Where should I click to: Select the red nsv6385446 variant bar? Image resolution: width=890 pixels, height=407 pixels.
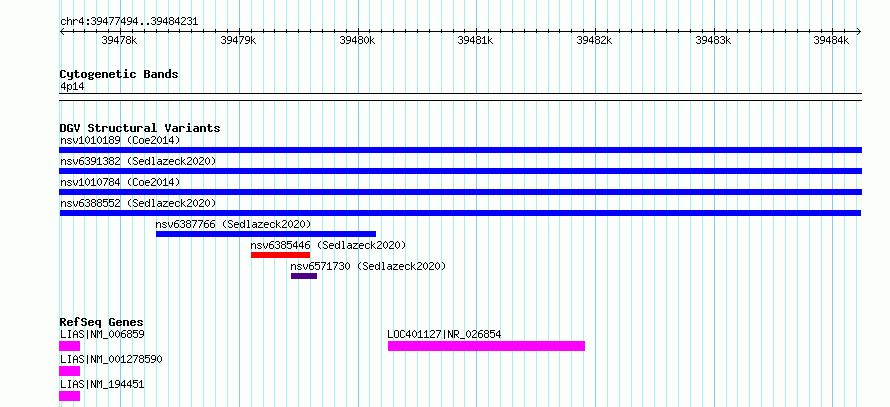coord(280,255)
